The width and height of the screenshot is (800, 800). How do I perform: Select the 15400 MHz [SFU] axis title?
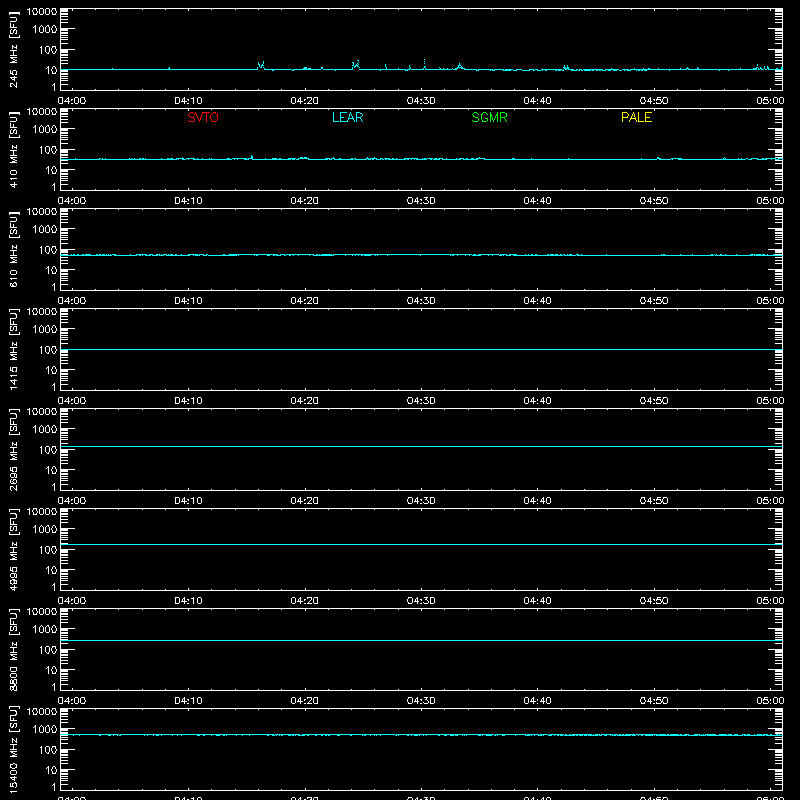click(x=13, y=749)
